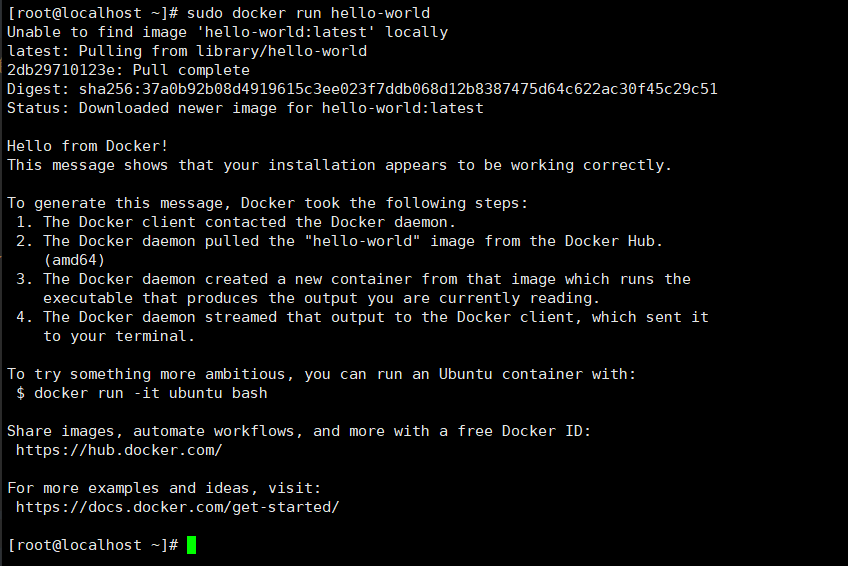Click the 'Share images, automate workflows' line

(299, 431)
